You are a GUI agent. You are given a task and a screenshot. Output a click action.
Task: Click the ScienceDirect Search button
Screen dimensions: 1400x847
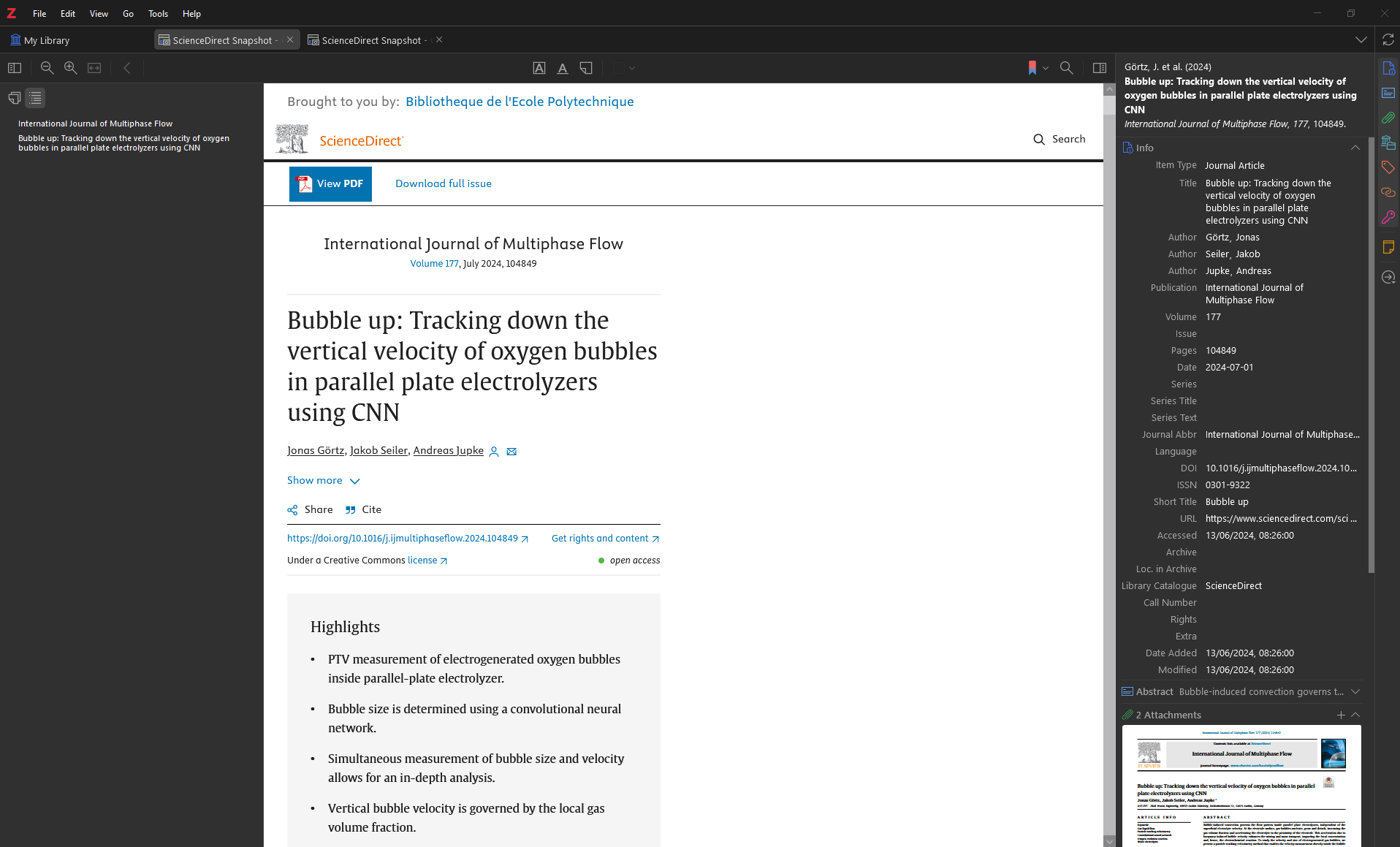tap(1059, 139)
